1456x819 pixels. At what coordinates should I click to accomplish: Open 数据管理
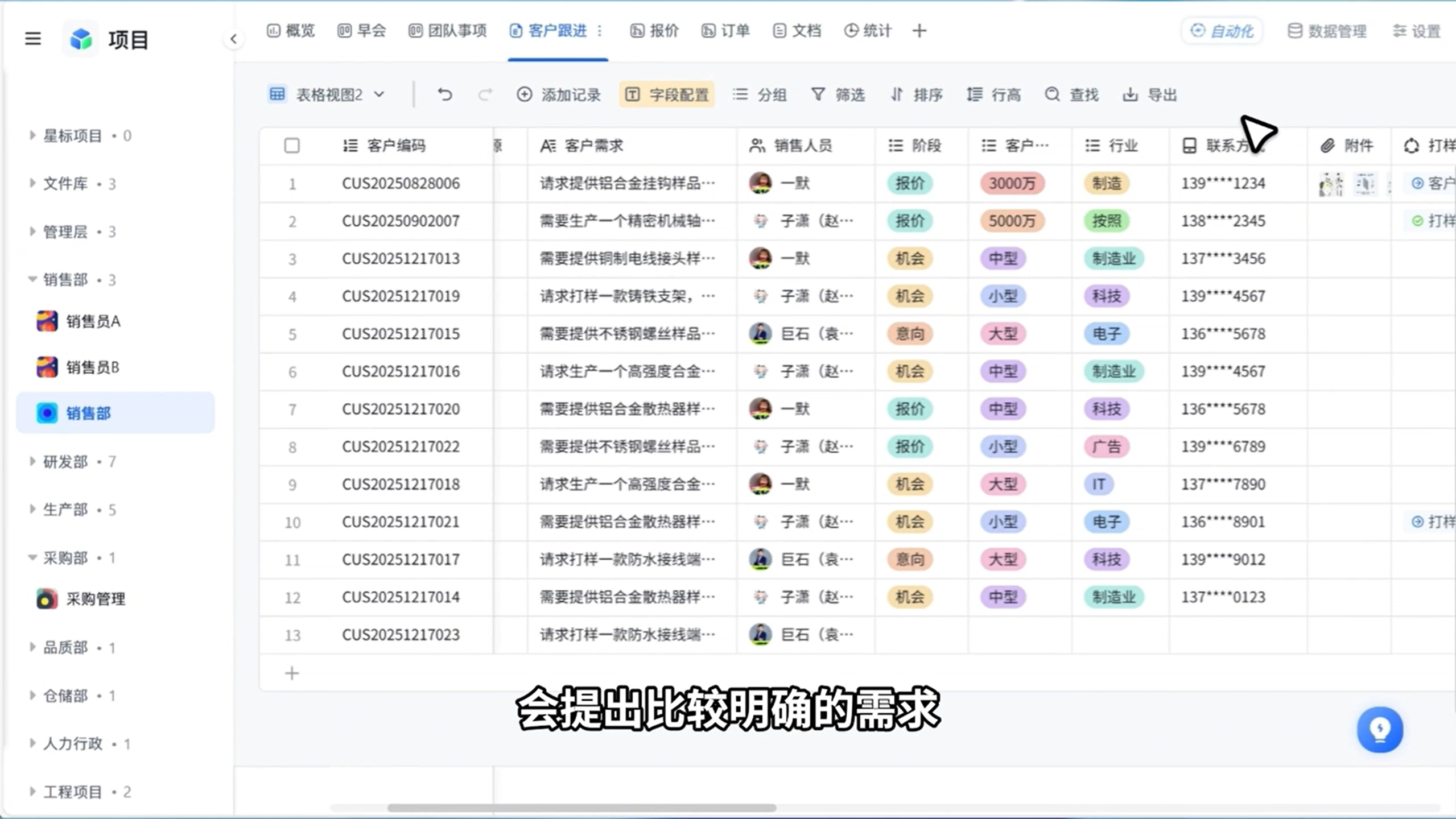coord(1327,31)
